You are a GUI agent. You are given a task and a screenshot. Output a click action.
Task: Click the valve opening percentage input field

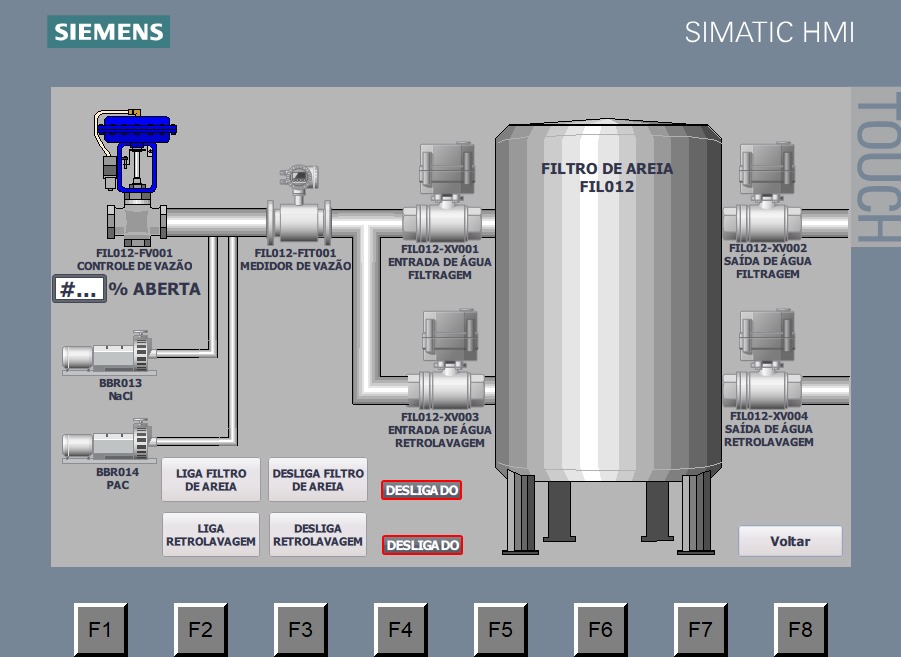pyautogui.click(x=78, y=289)
